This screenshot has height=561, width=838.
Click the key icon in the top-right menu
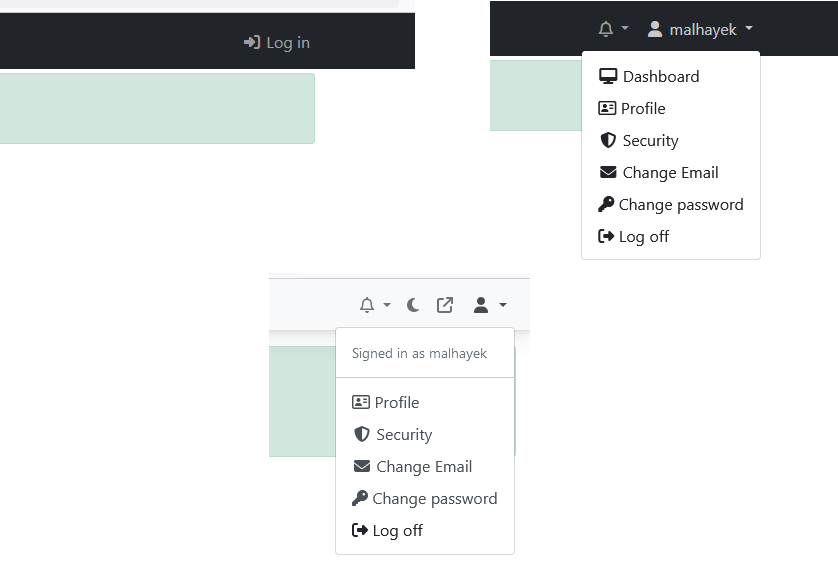(x=606, y=204)
